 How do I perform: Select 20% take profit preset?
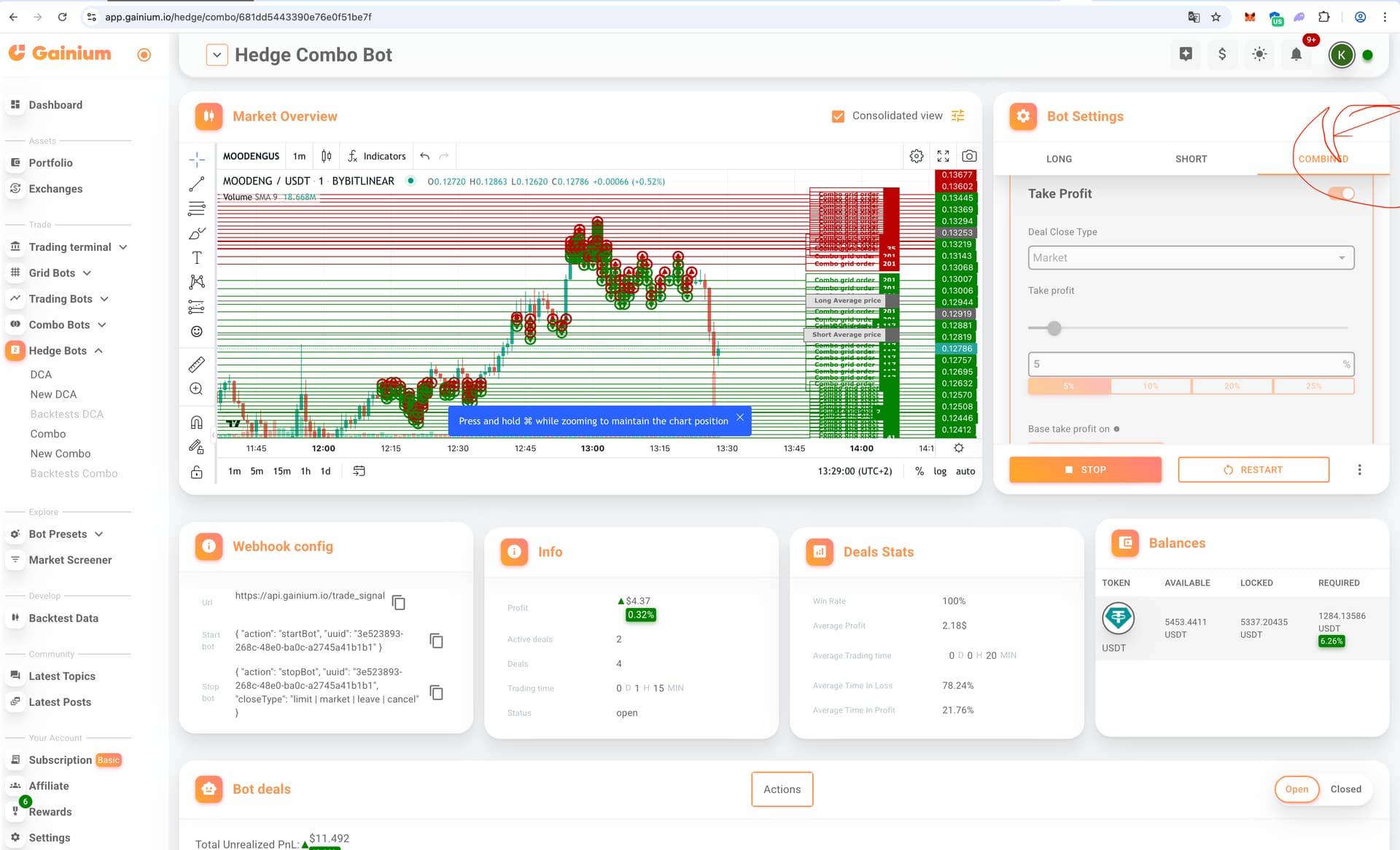point(1232,386)
